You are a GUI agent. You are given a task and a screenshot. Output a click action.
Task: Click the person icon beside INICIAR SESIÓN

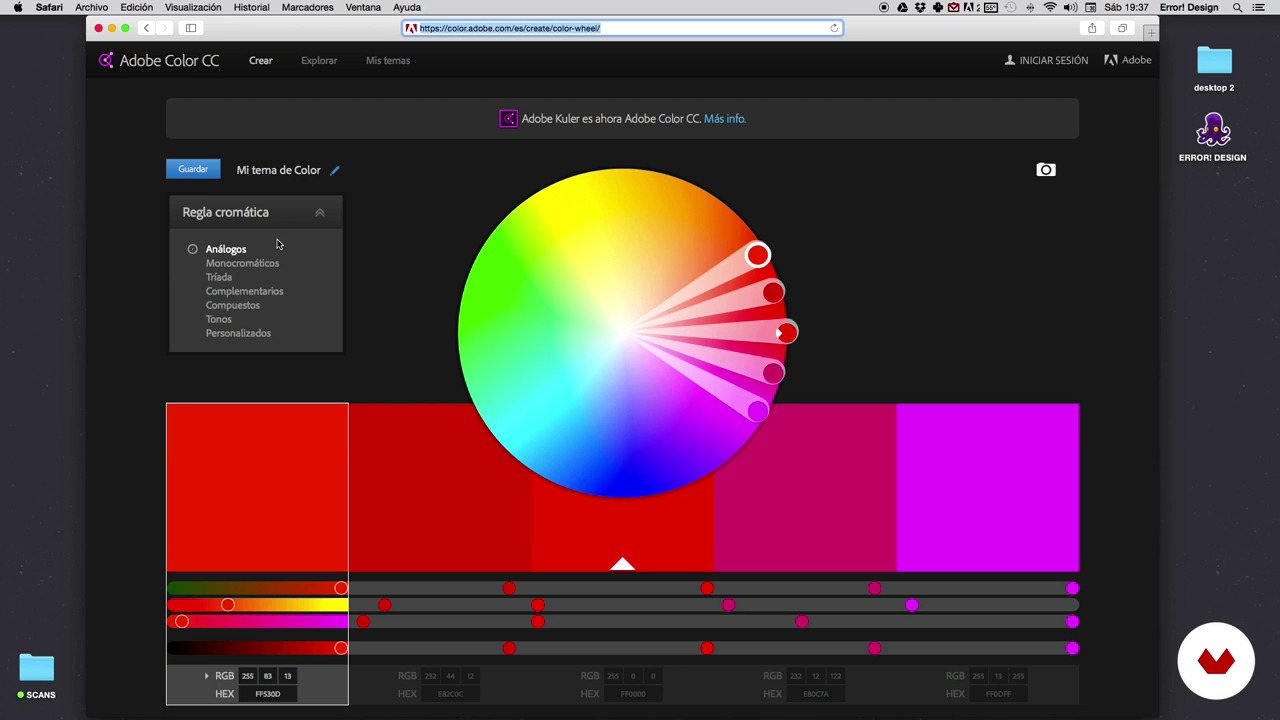(1010, 60)
